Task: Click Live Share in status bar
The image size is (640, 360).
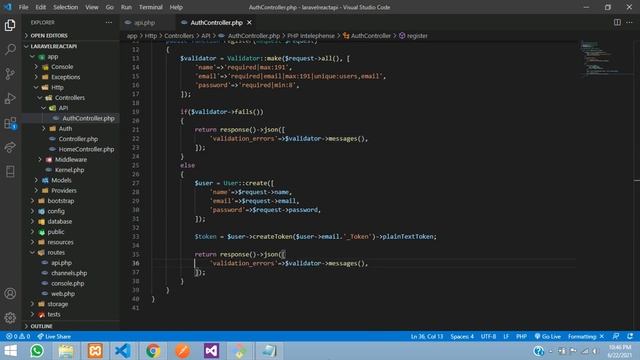Action: 54,336
